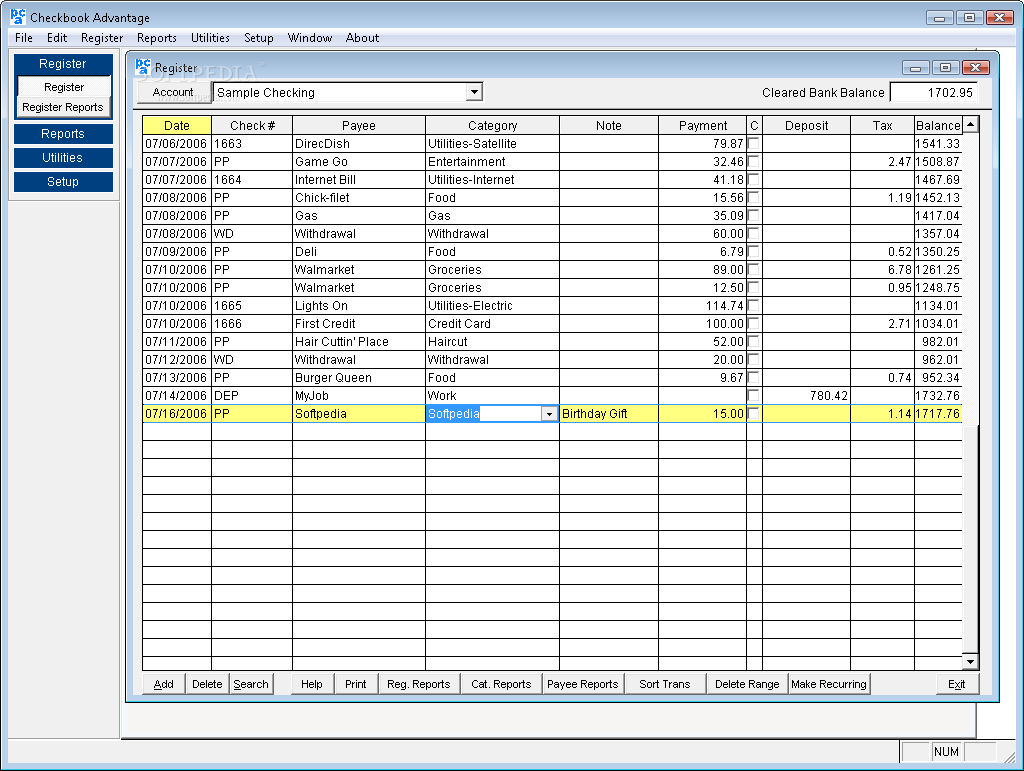1024x771 pixels.
Task: Click the Payee column header
Action: [359, 125]
